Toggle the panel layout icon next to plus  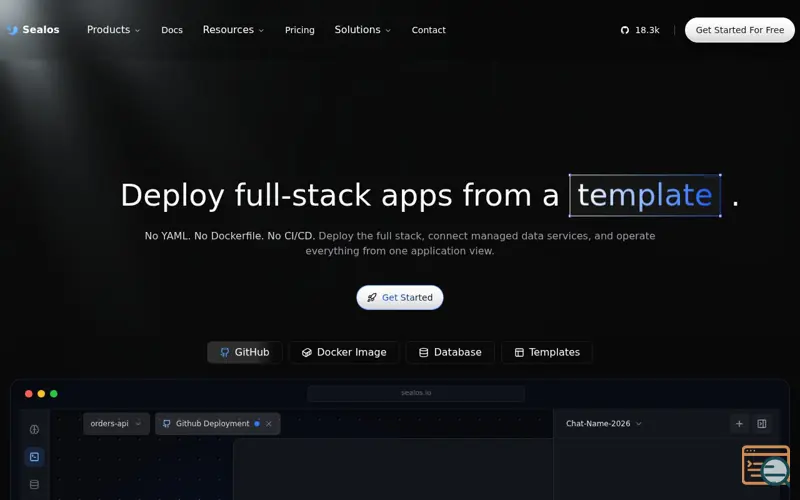[762, 423]
